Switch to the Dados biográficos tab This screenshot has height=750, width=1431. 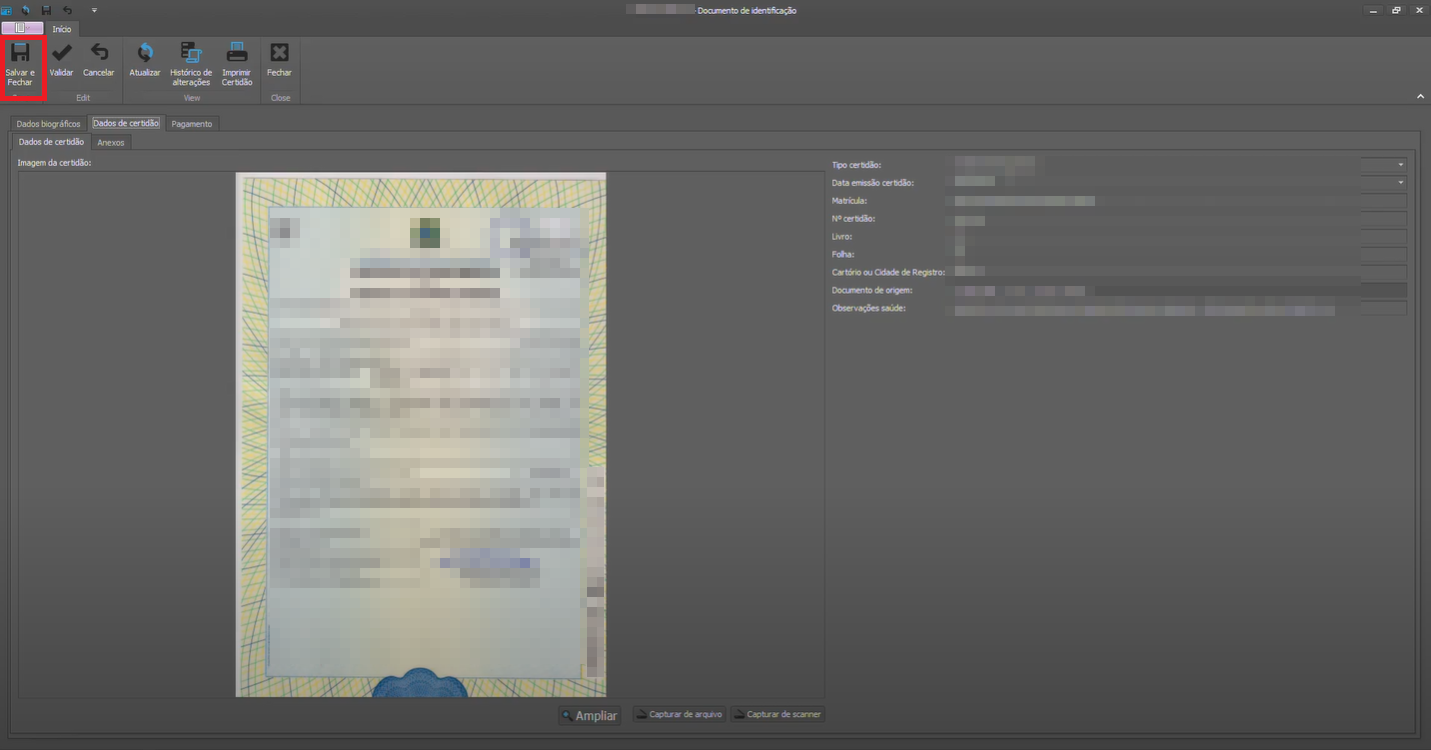pyautogui.click(x=48, y=124)
